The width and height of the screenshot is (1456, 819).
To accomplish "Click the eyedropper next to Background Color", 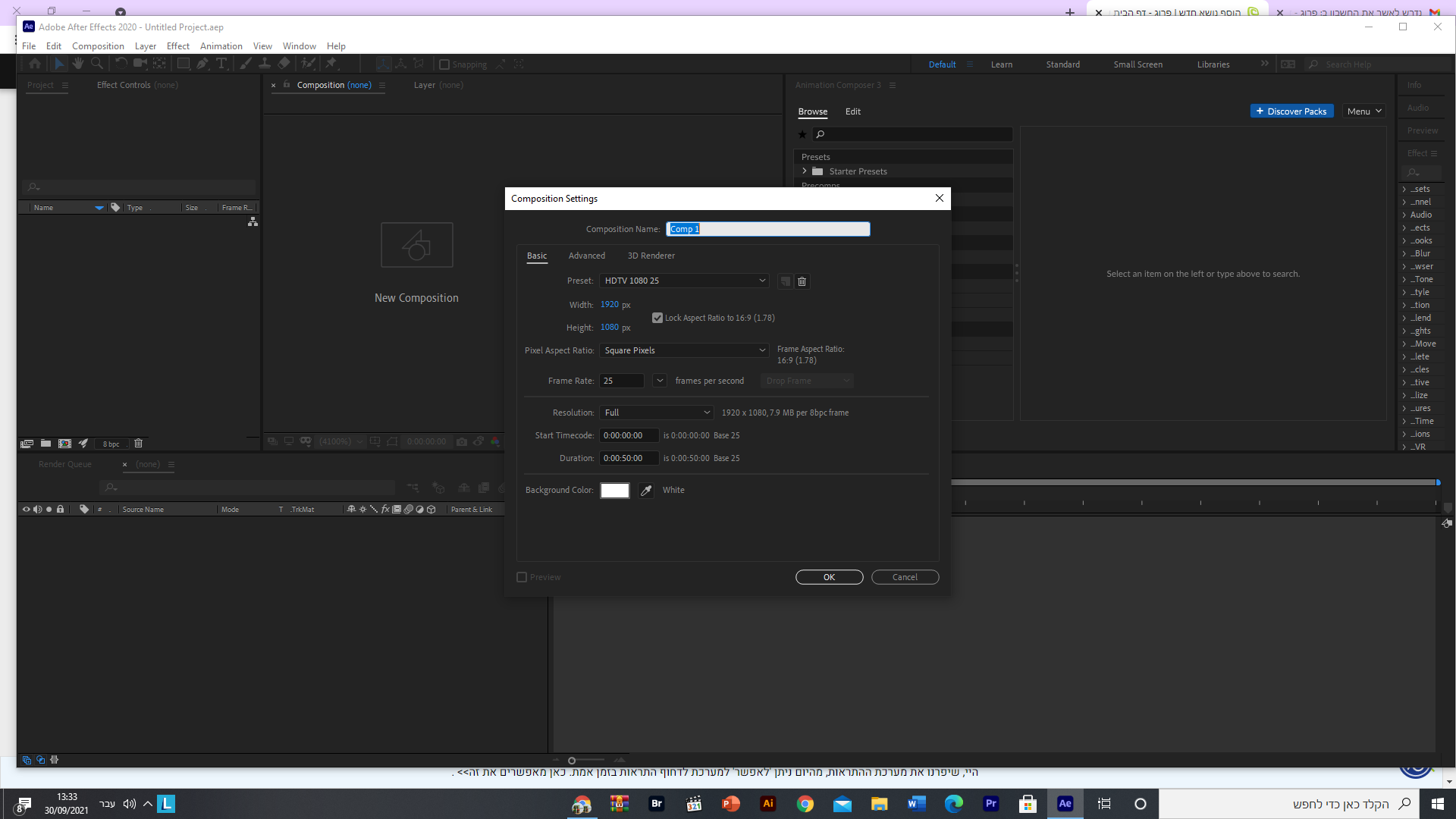I will (646, 491).
